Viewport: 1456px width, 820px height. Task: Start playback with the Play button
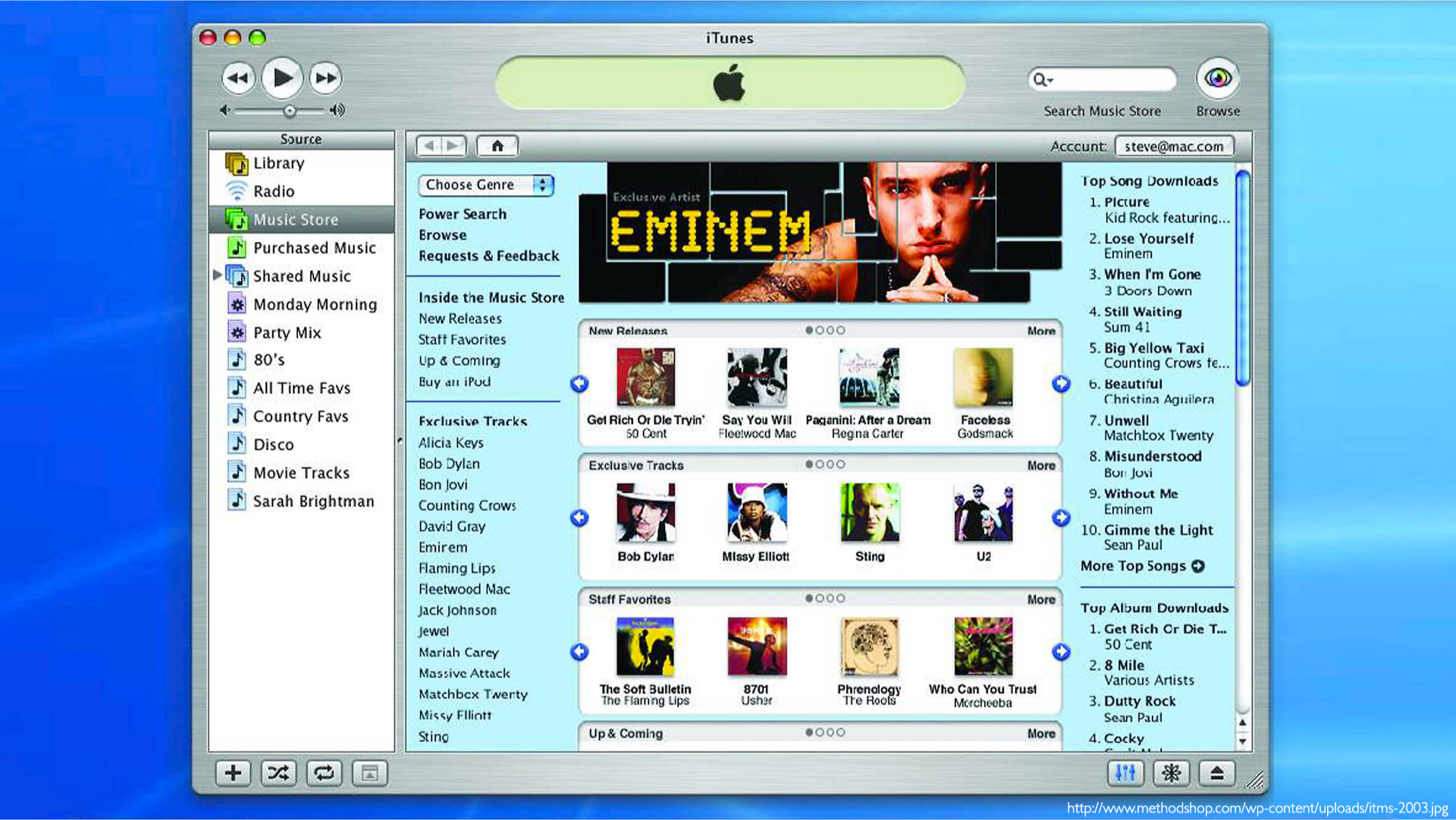282,77
